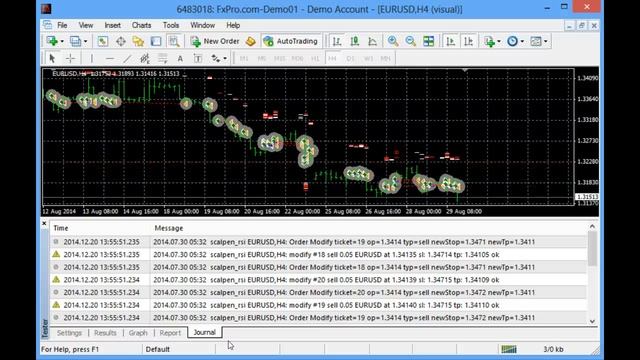Select the arrow cursor tool
Screen dimensions: 640x360
point(52,58)
